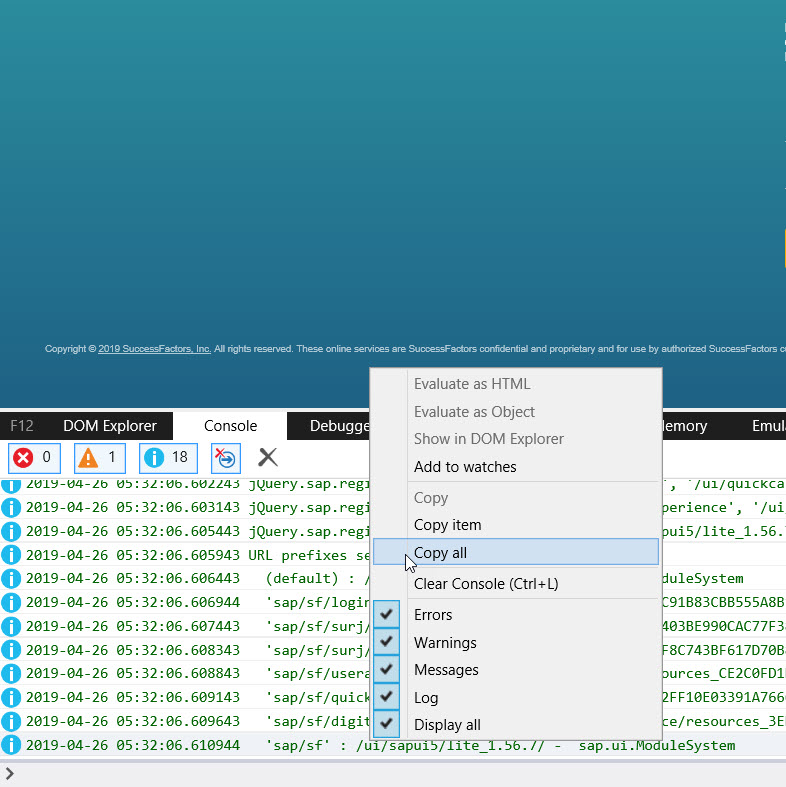This screenshot has height=787, width=786.
Task: Click info icon of 05:32:06.605443 log entry
Action: tap(11, 531)
